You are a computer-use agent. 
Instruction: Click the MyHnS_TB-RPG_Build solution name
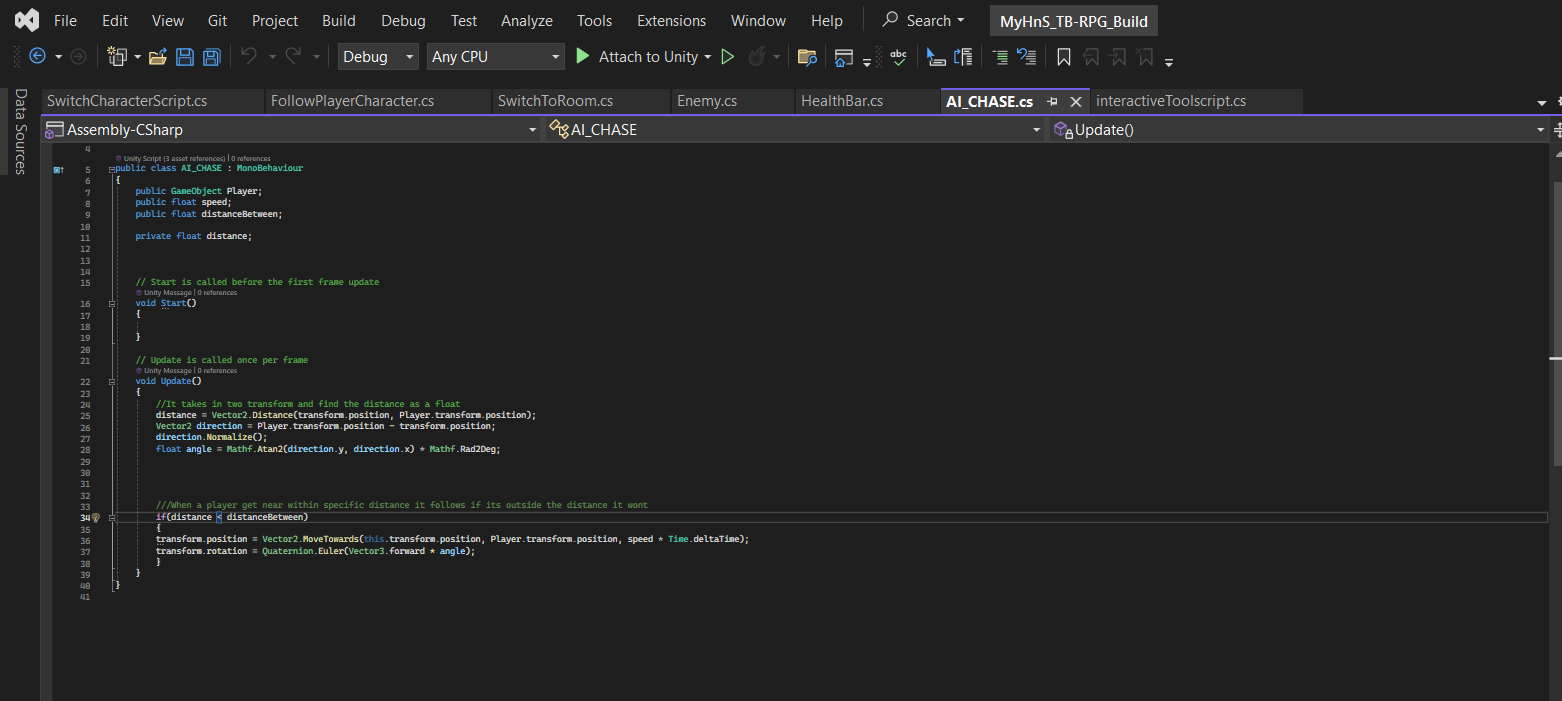tap(1074, 21)
